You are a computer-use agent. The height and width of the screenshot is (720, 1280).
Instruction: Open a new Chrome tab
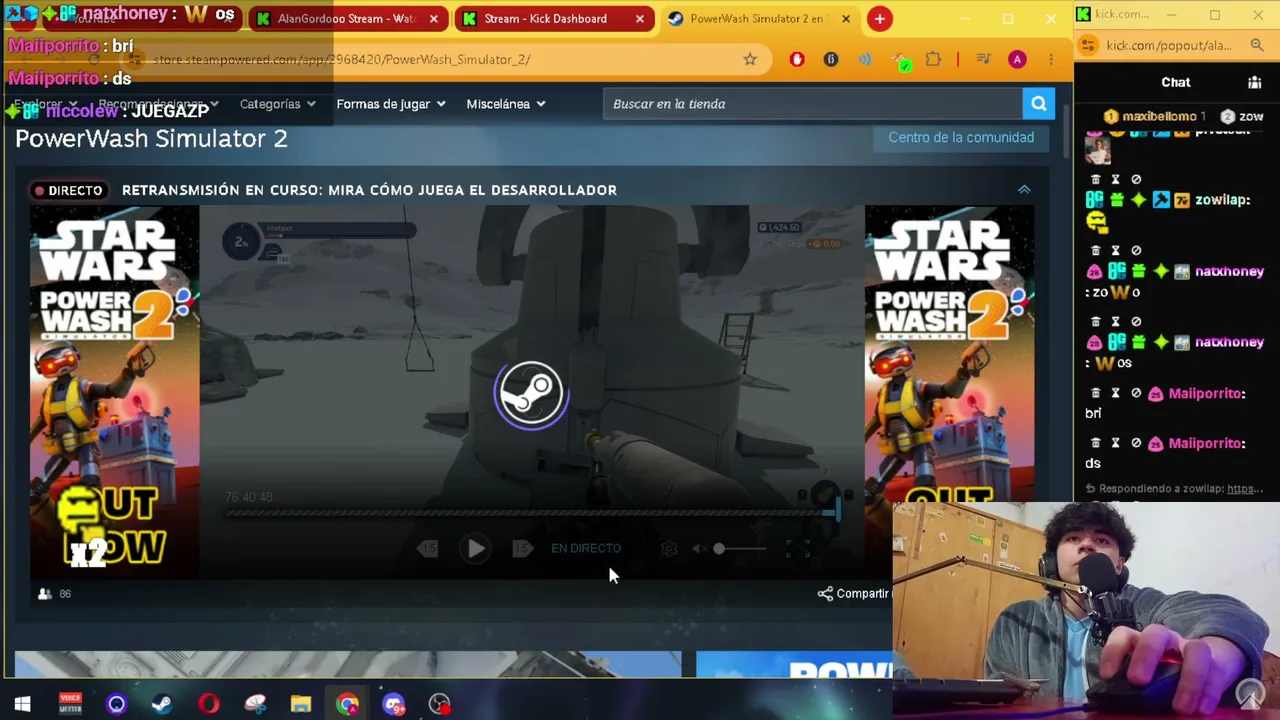(x=879, y=19)
